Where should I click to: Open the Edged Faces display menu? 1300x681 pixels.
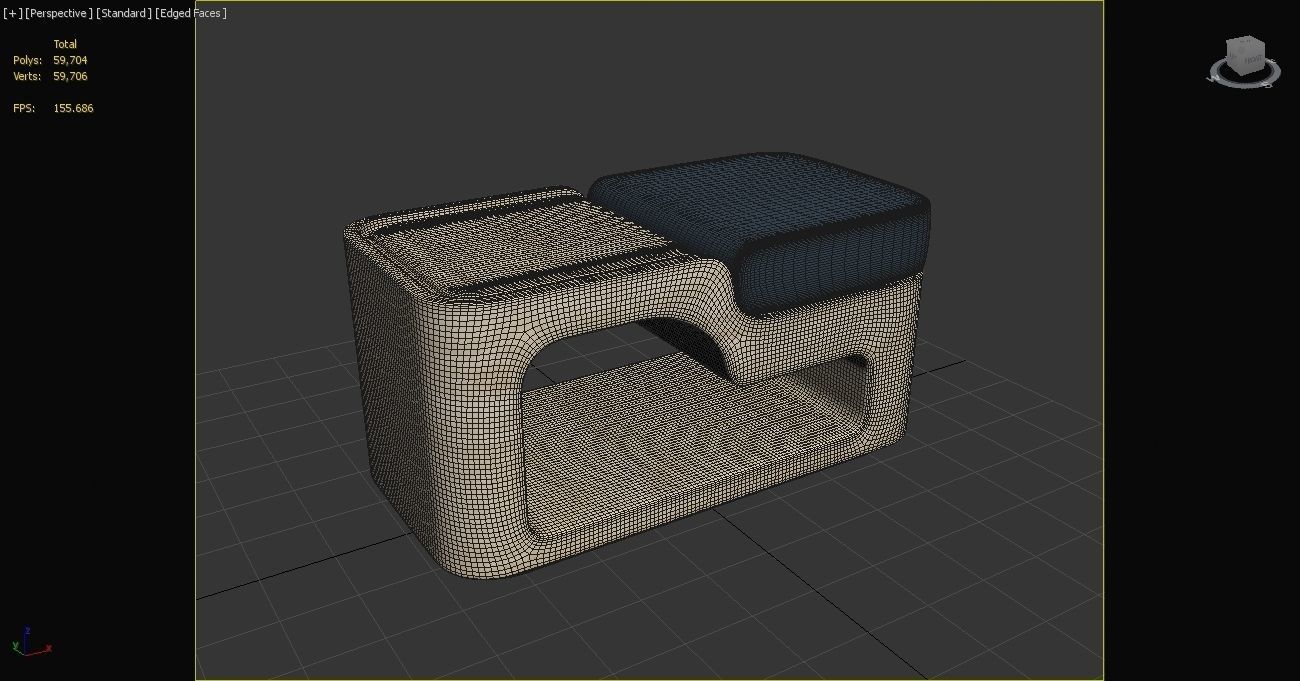click(191, 13)
